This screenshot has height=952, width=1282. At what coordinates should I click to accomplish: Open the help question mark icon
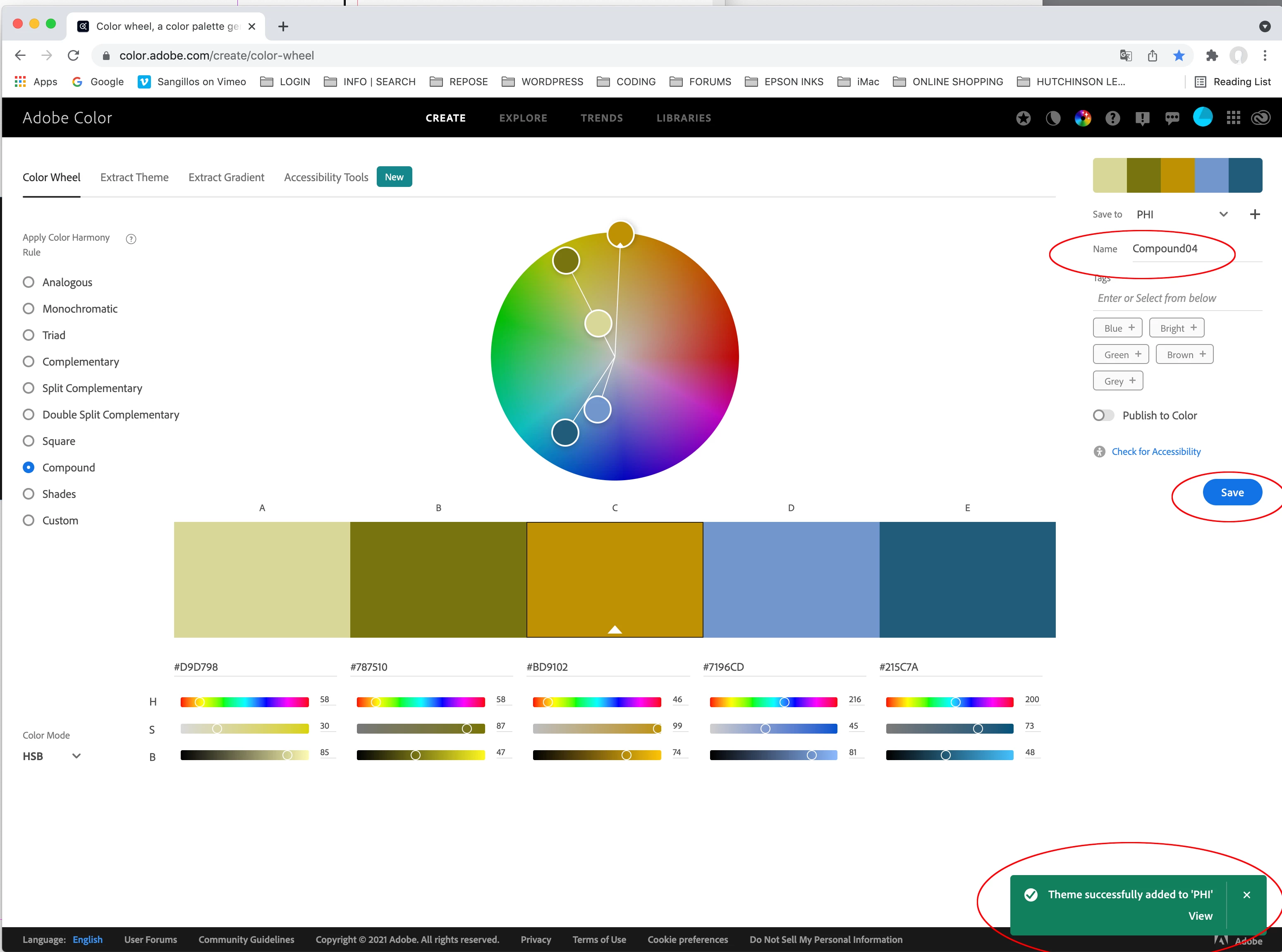click(x=1112, y=118)
